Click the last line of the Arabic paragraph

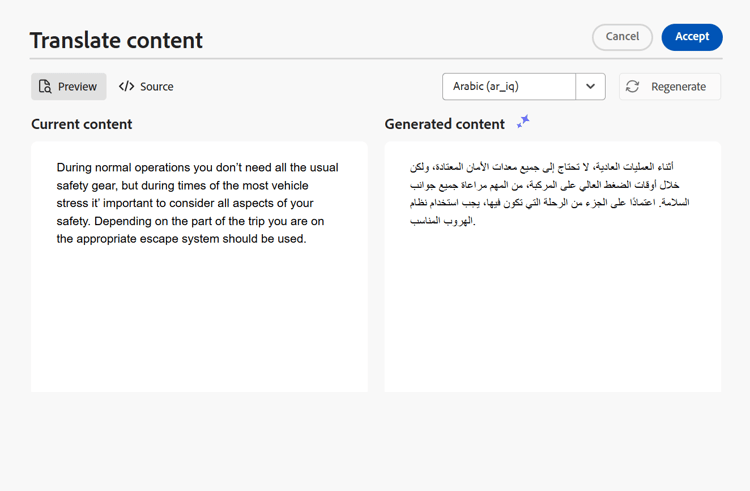(x=442, y=221)
